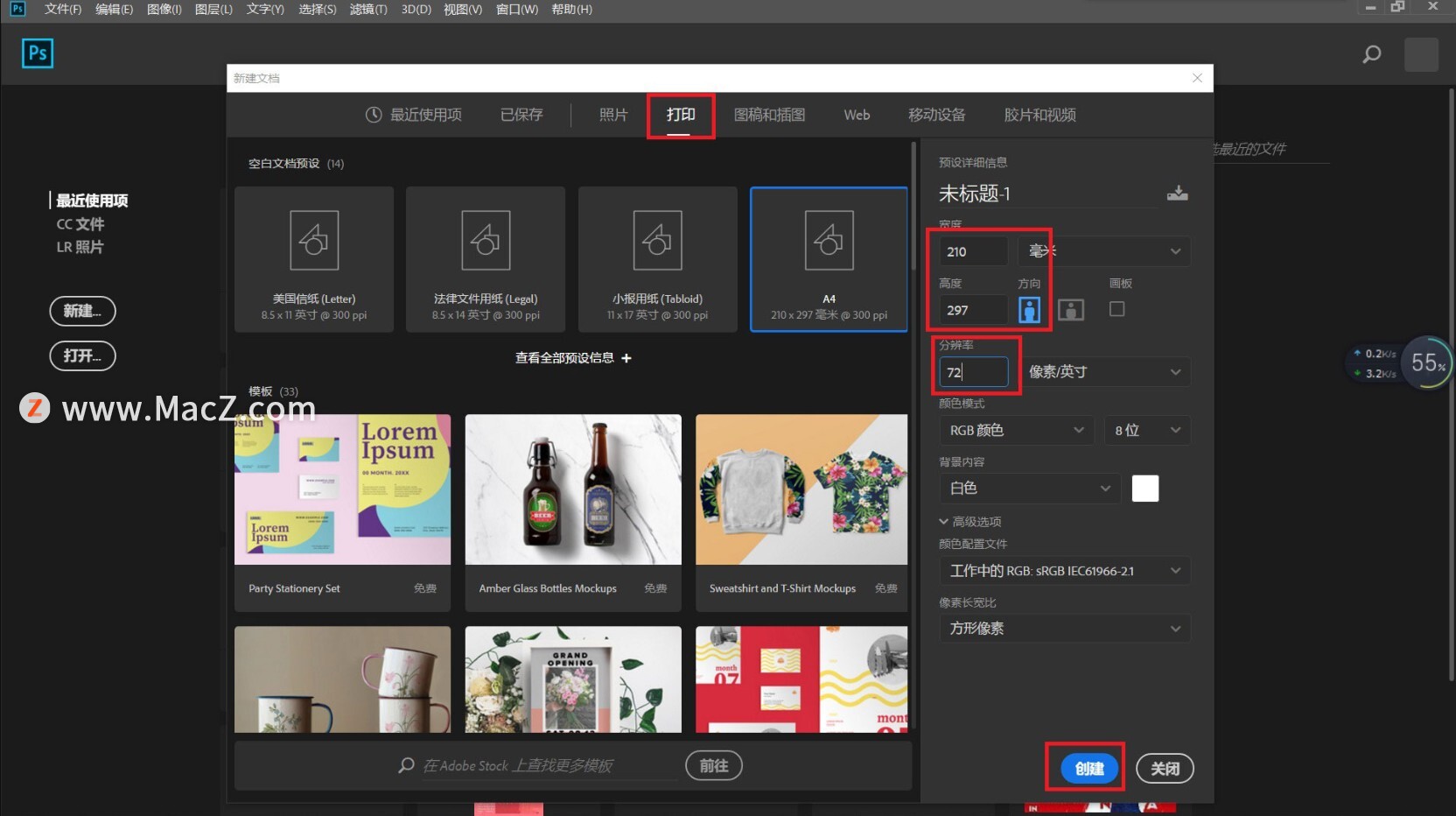This screenshot has width=1456, height=816.
Task: Open the Sweatshirt and T-Shirt Mockups template
Action: (x=801, y=513)
